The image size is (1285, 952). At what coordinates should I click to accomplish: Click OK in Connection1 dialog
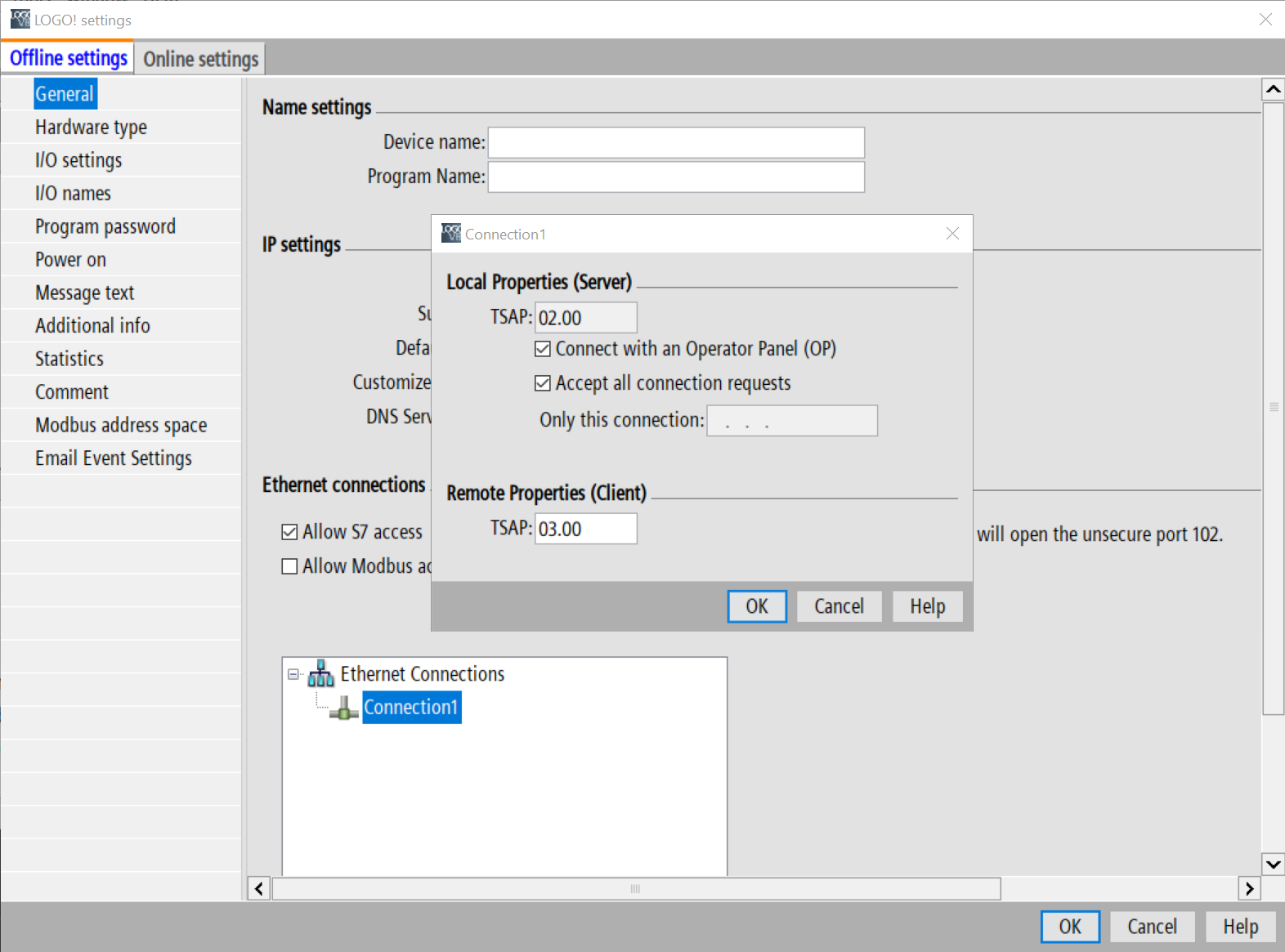coord(757,606)
